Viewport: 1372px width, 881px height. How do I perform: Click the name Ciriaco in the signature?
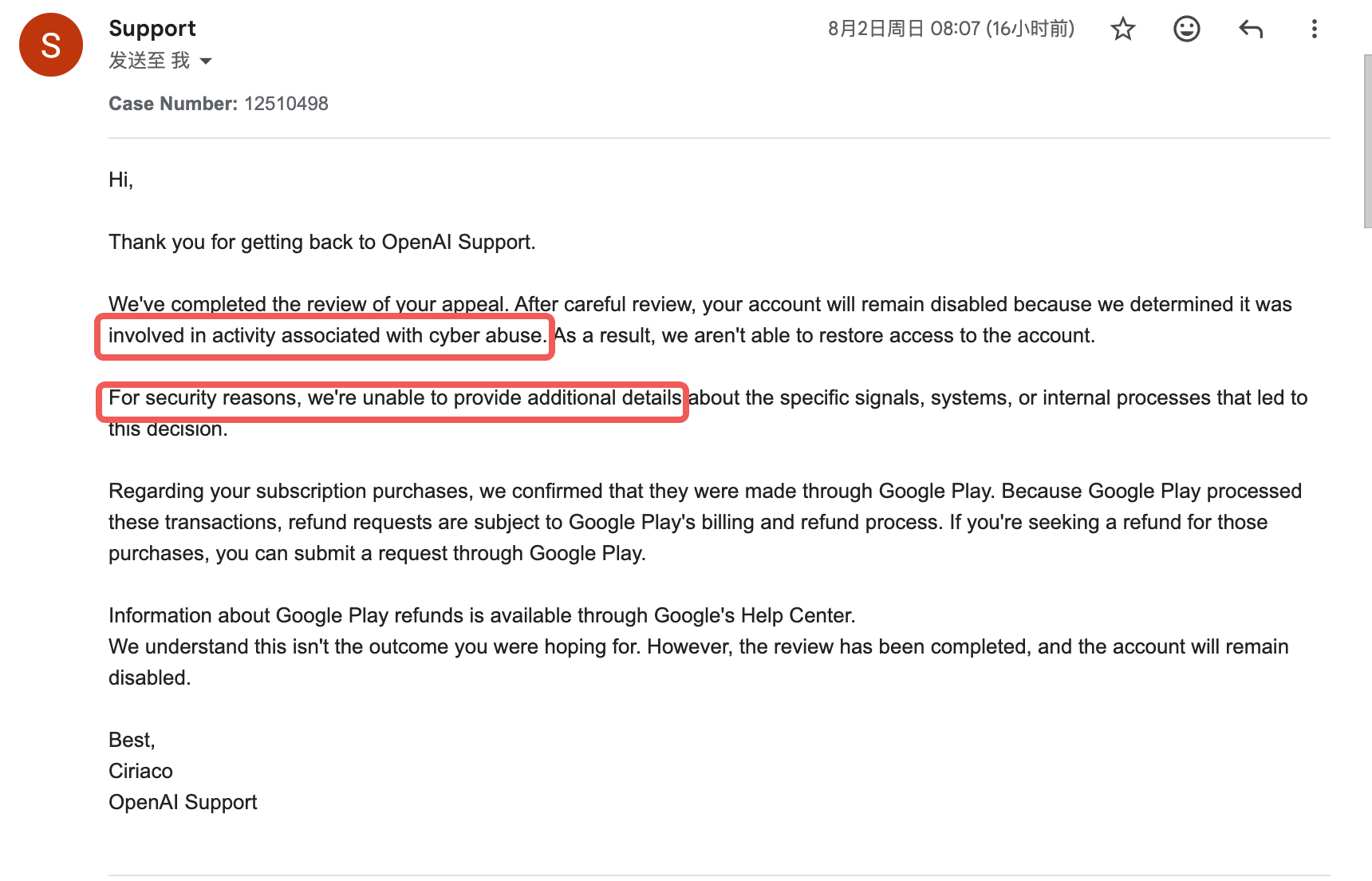point(140,771)
